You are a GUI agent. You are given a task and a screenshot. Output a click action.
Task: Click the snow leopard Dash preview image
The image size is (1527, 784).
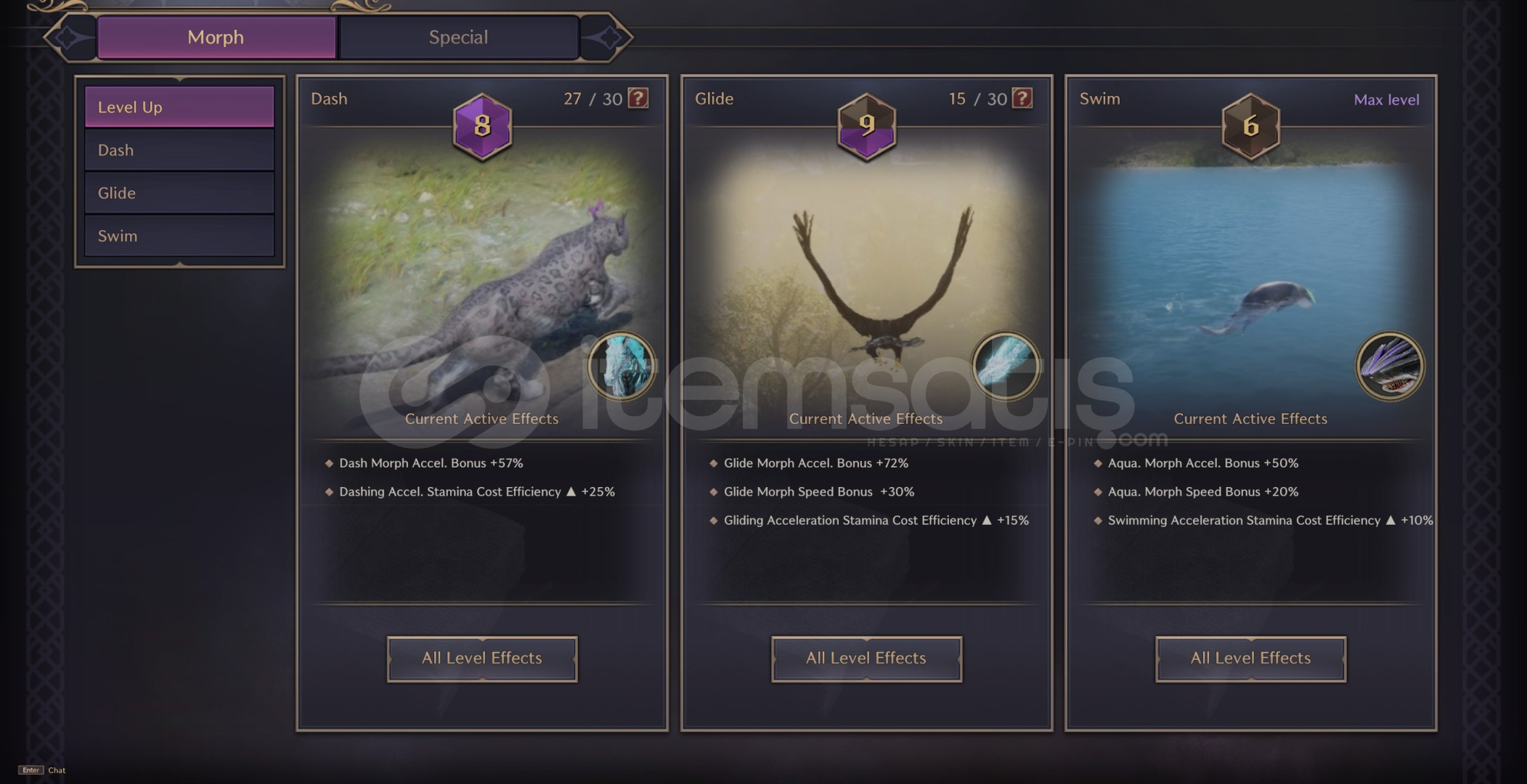tap(482, 283)
